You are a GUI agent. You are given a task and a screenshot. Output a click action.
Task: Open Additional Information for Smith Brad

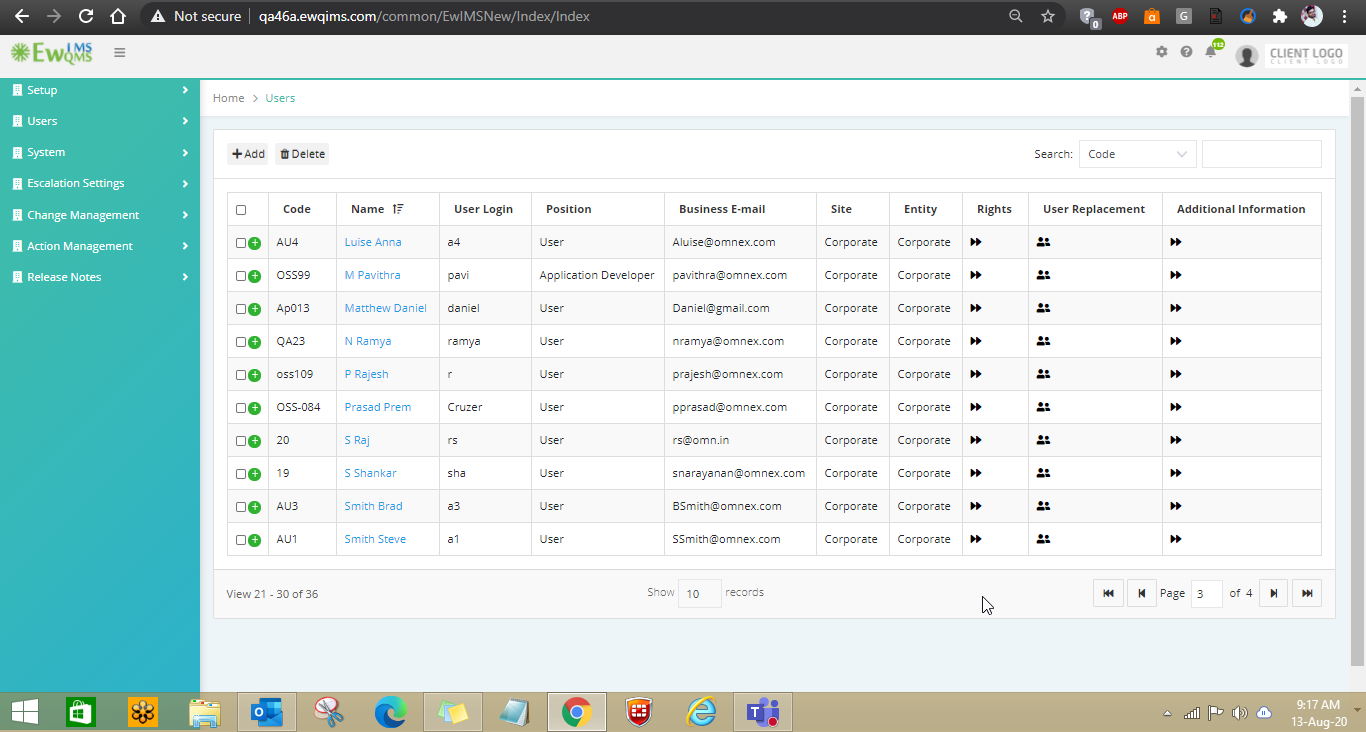pos(1176,506)
